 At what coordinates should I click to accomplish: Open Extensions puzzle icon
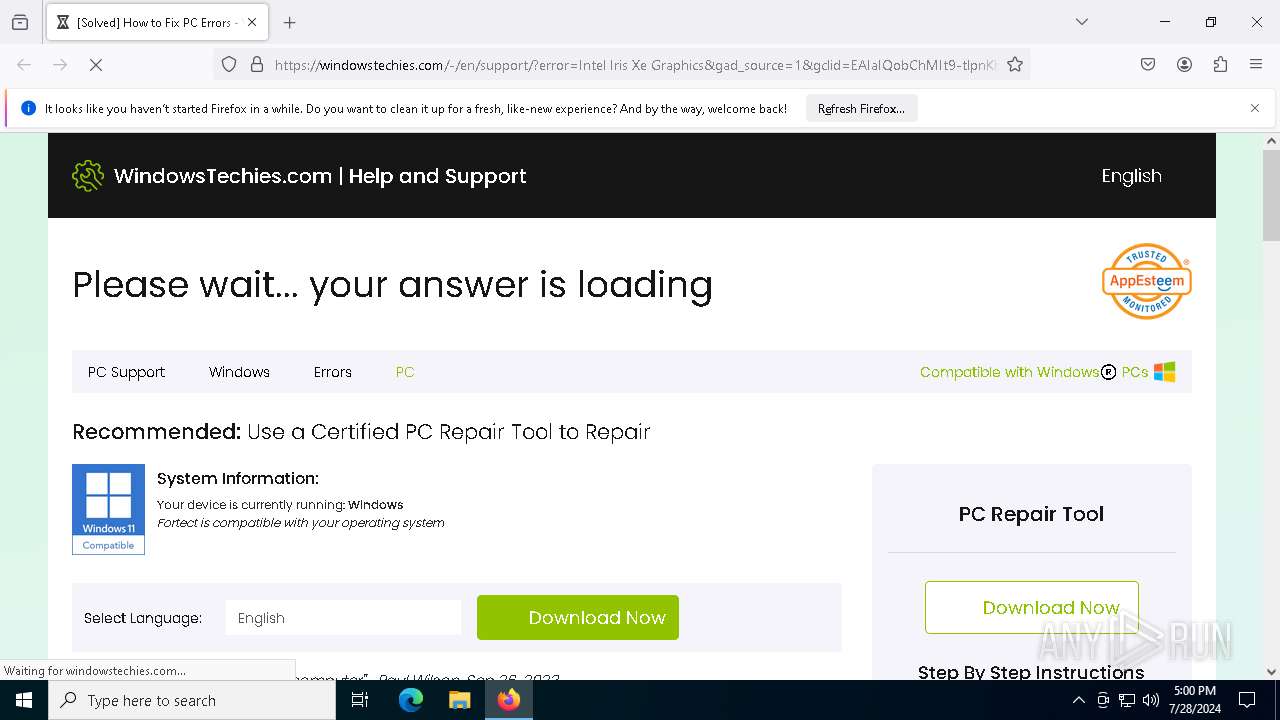tap(1220, 64)
